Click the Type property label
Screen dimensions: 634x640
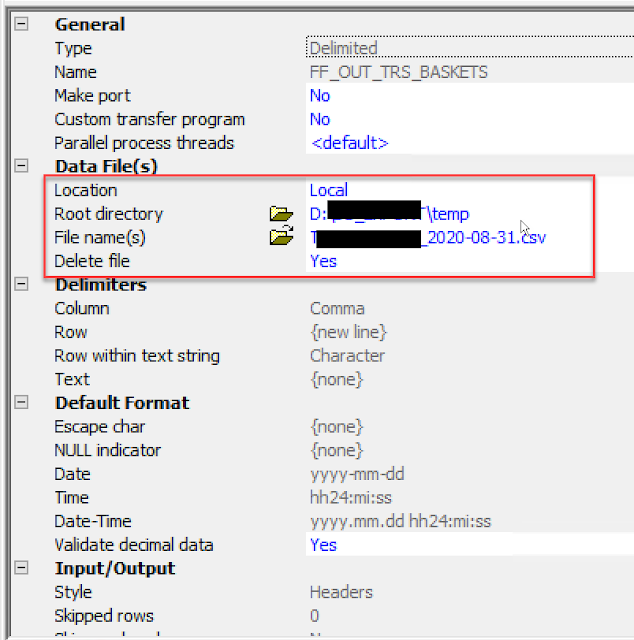[x=73, y=49]
